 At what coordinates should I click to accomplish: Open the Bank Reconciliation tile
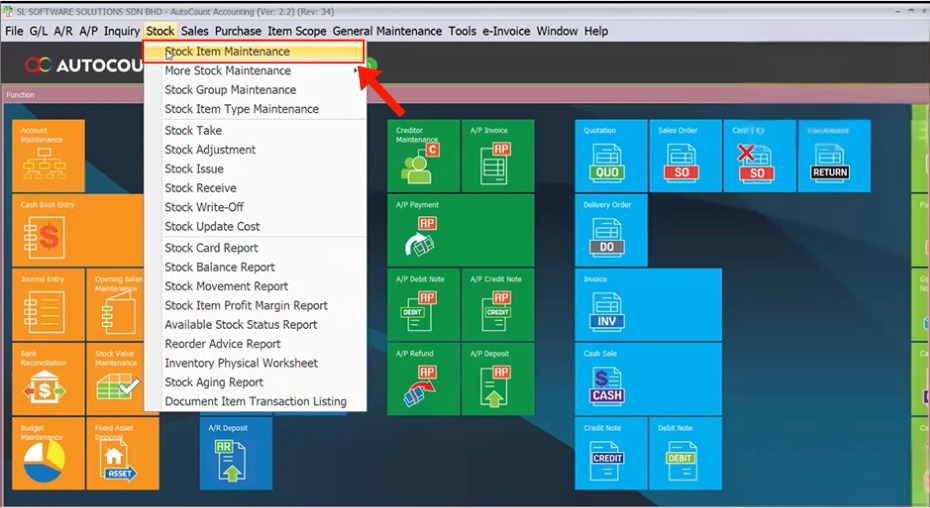(x=49, y=379)
